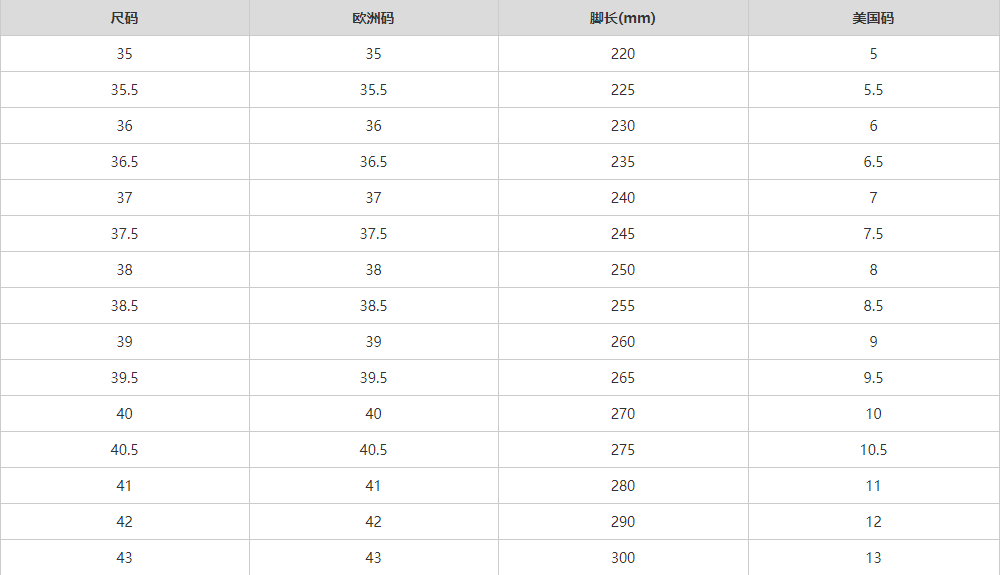The height and width of the screenshot is (575, 1001).
Task: Select the 270 foot length cell
Action: click(622, 414)
